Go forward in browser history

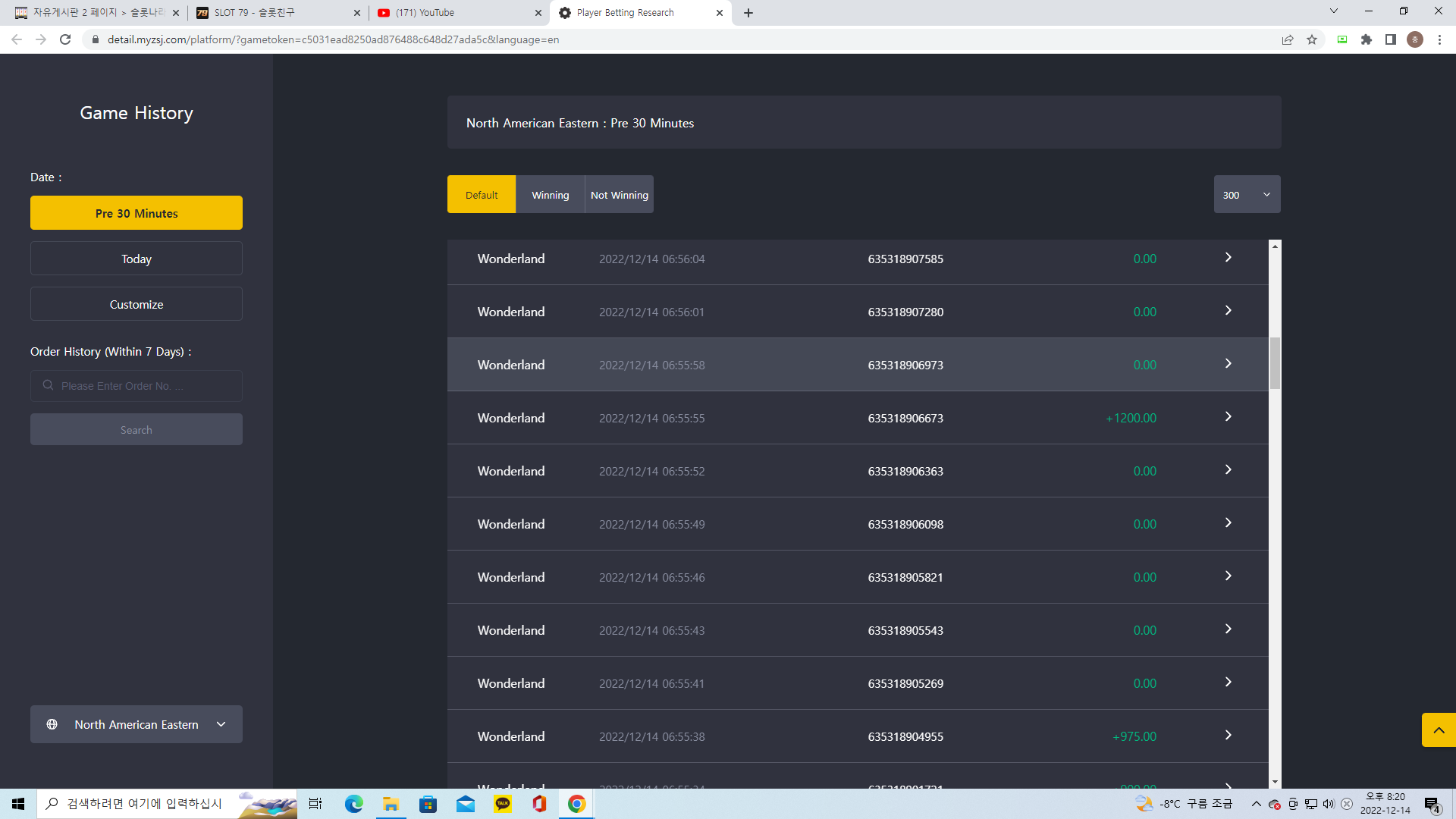41,39
